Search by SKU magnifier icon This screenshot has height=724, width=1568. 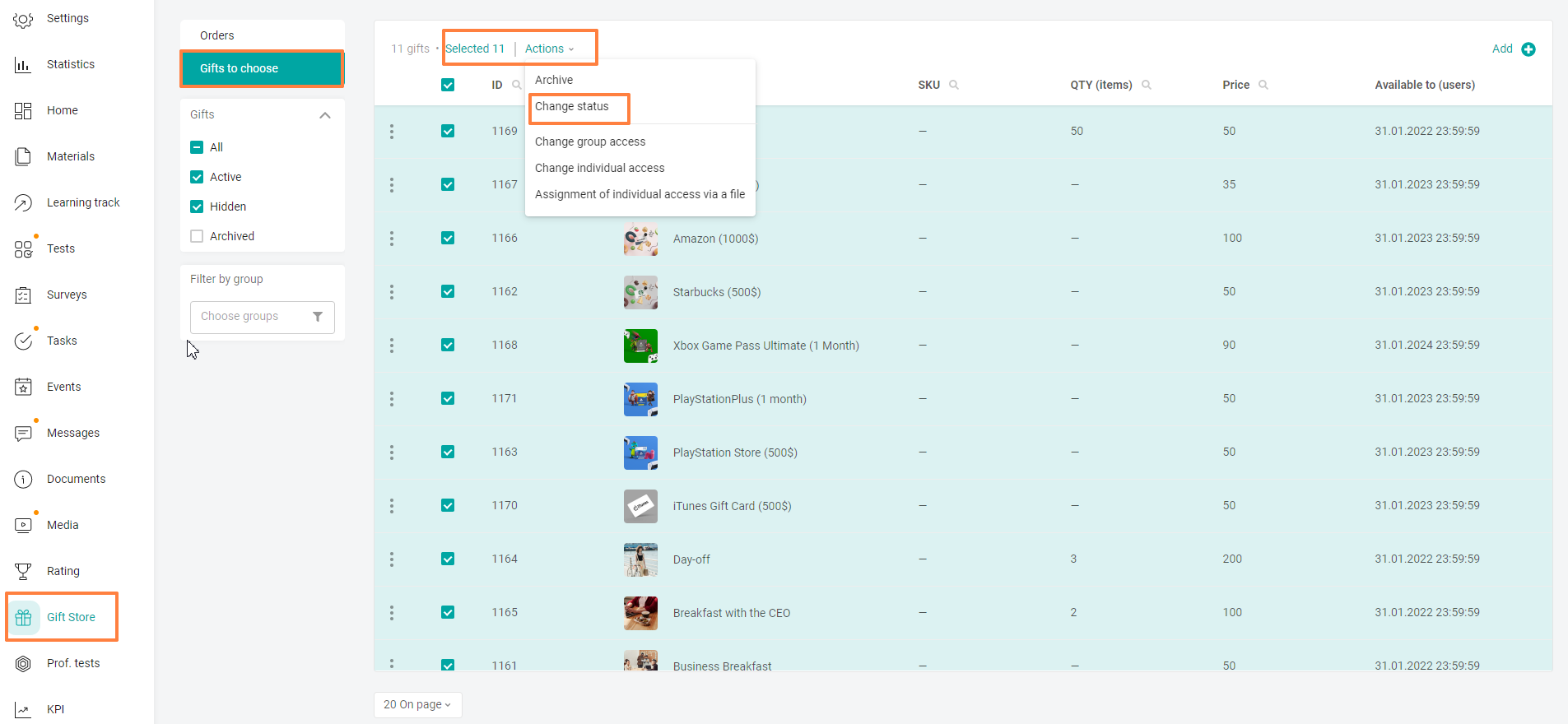point(954,85)
